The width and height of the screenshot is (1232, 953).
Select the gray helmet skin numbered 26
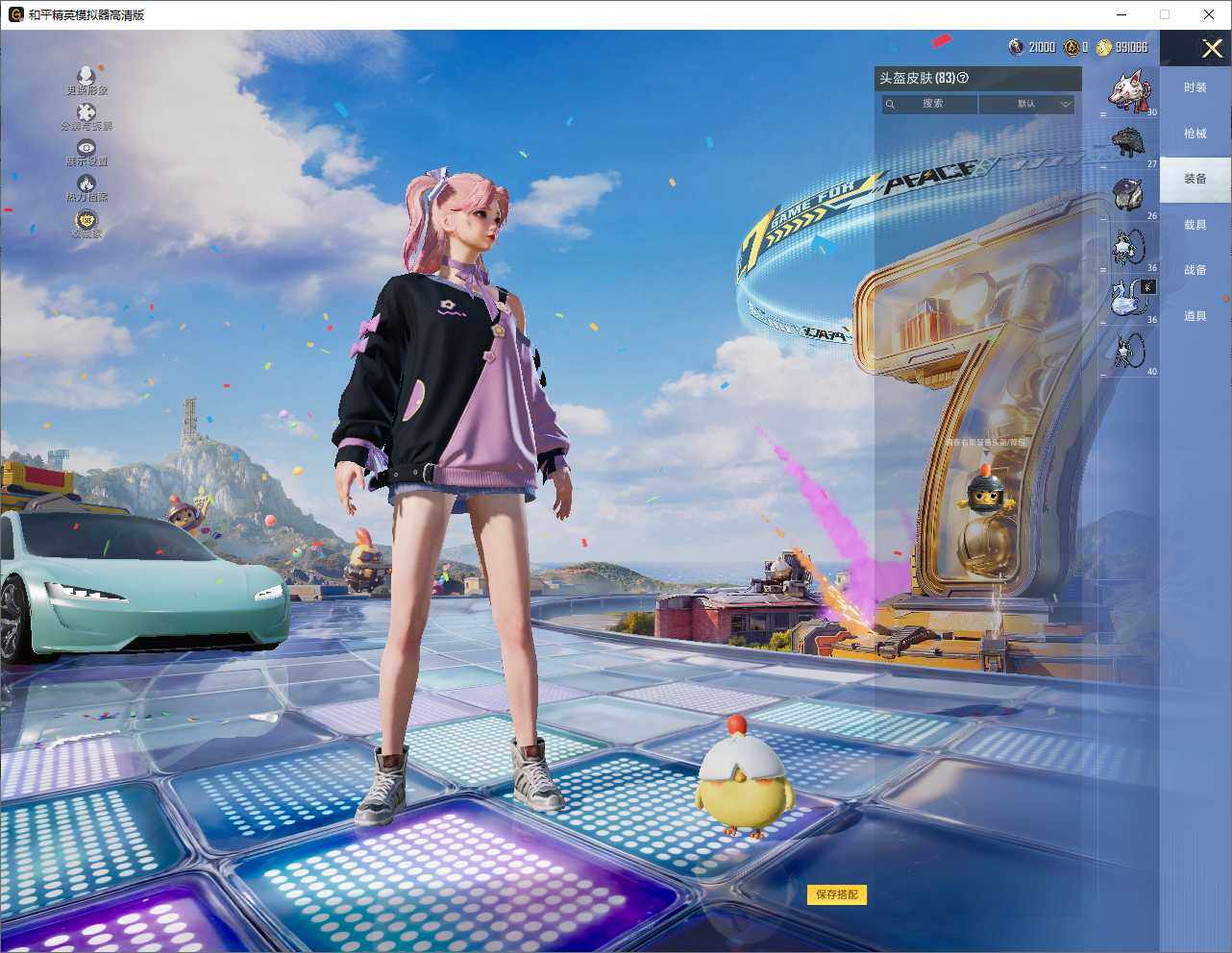pos(1131,197)
